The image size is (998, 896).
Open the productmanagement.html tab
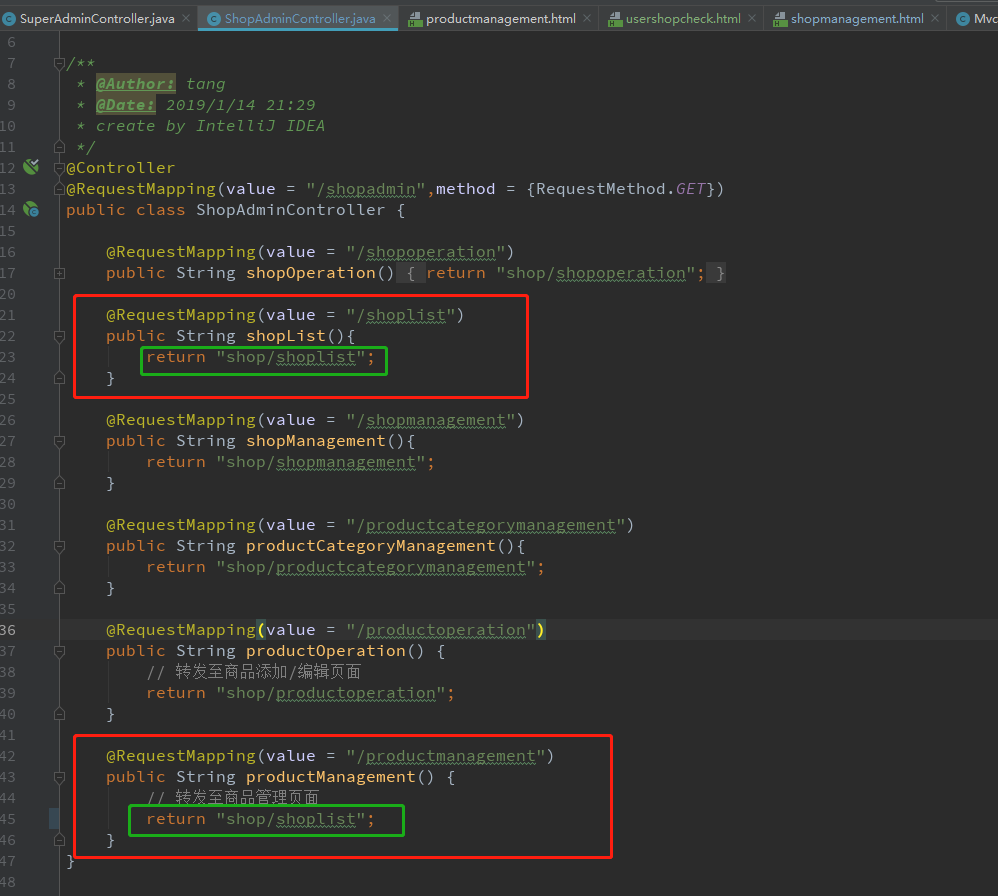click(x=500, y=18)
